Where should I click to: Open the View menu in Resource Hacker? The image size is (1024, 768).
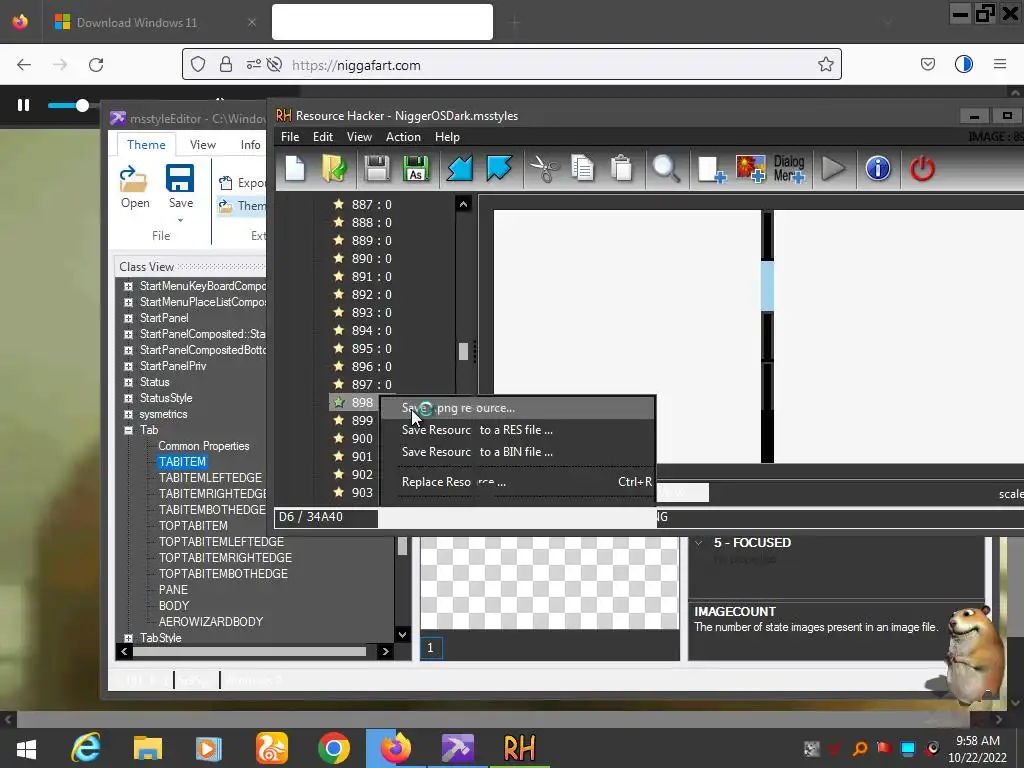click(x=359, y=136)
